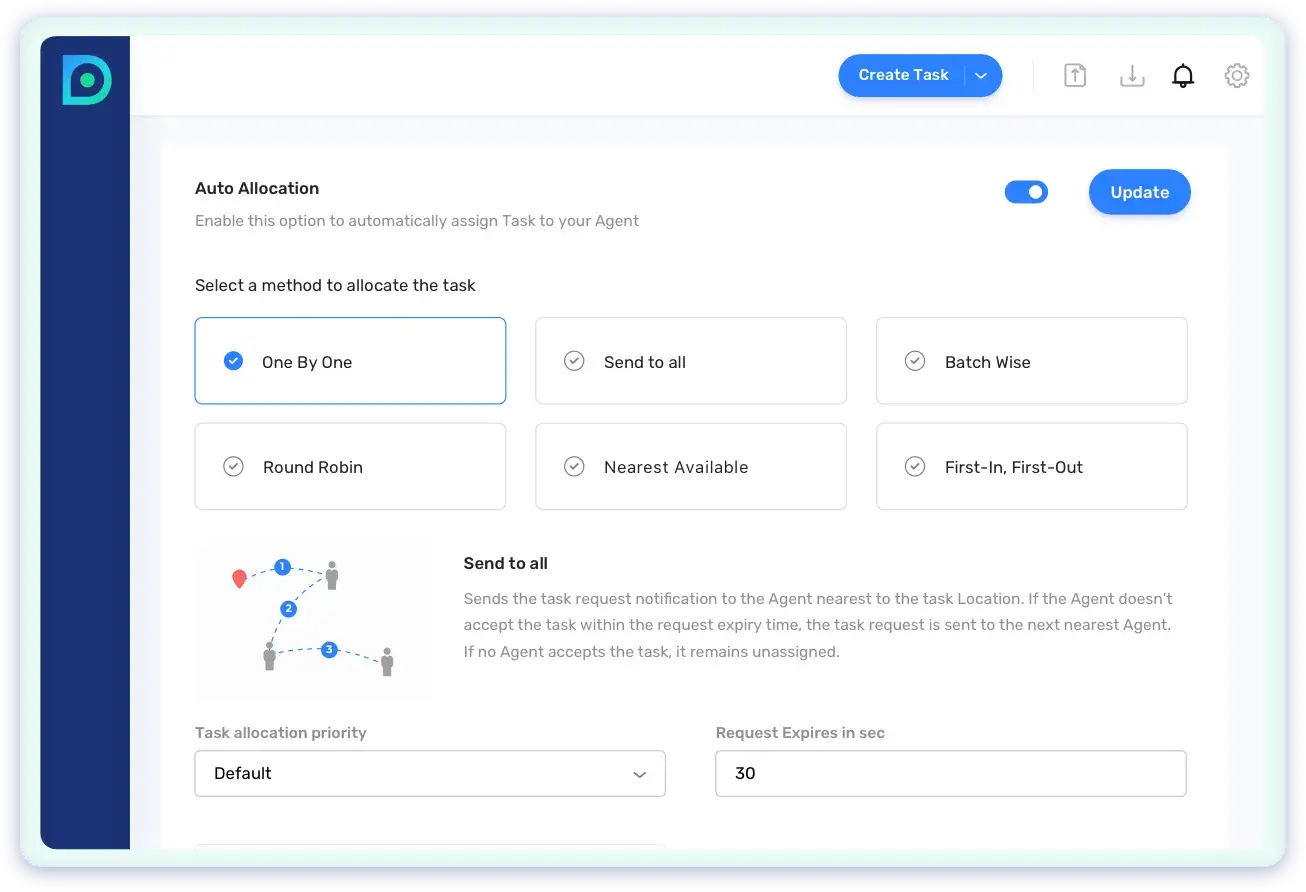The width and height of the screenshot is (1306, 892).
Task: Disable the Auto Allocation toggle
Action: 1026,192
